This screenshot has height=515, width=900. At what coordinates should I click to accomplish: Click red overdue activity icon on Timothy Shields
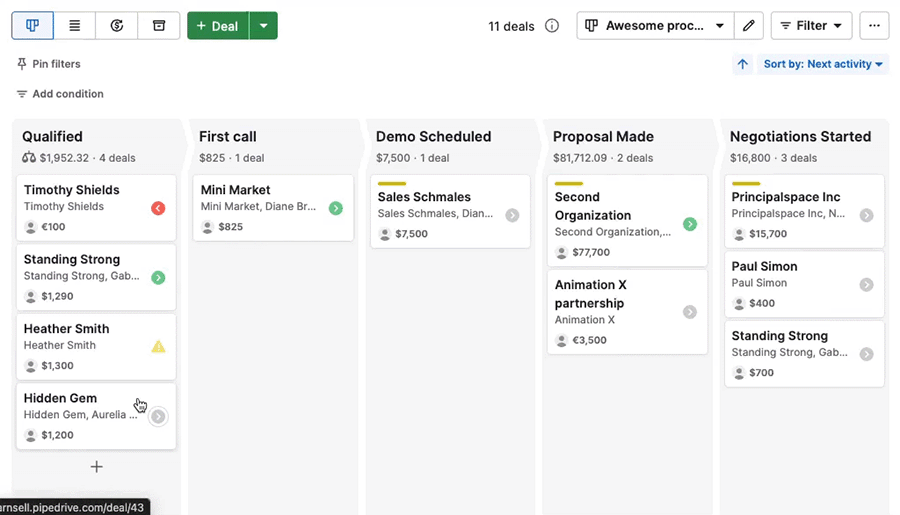[158, 208]
